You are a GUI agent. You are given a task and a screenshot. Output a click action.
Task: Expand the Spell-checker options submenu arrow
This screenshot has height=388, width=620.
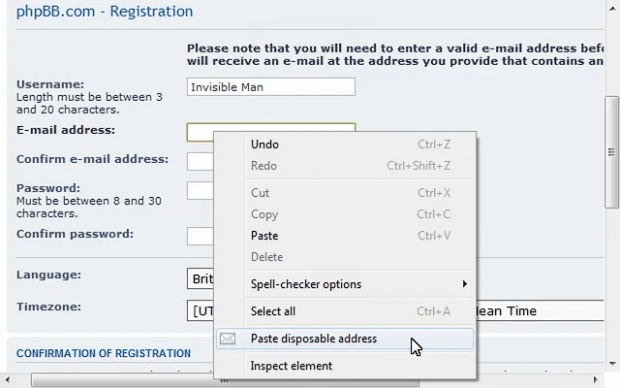(465, 284)
